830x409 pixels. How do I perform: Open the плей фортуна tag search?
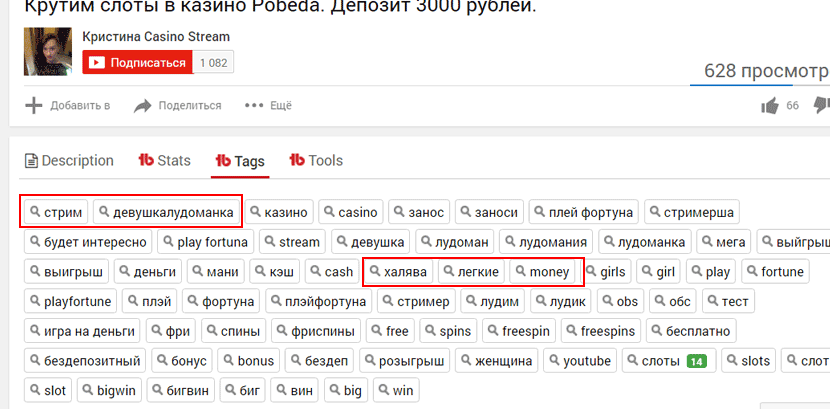point(584,212)
